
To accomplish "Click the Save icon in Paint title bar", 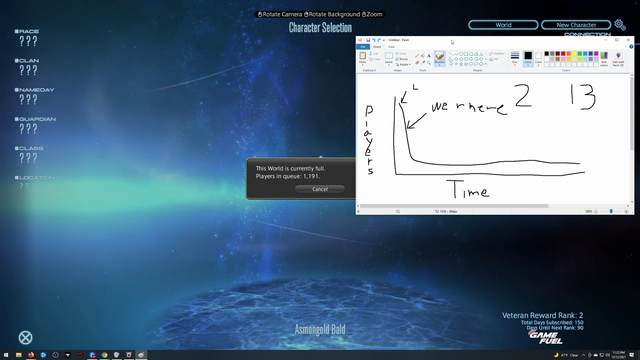I will tap(368, 40).
